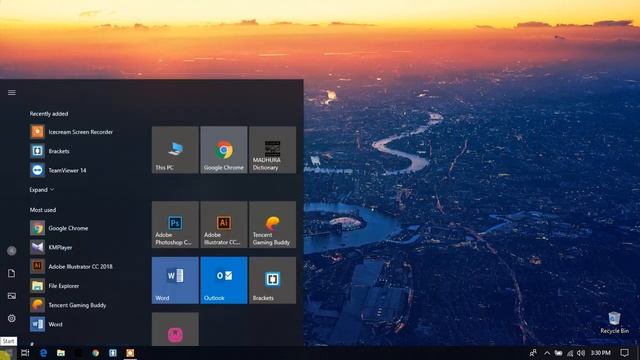Viewport: 640px width, 360px height.
Task: Open the Tencent Gaming Buddy tile
Action: (273, 224)
